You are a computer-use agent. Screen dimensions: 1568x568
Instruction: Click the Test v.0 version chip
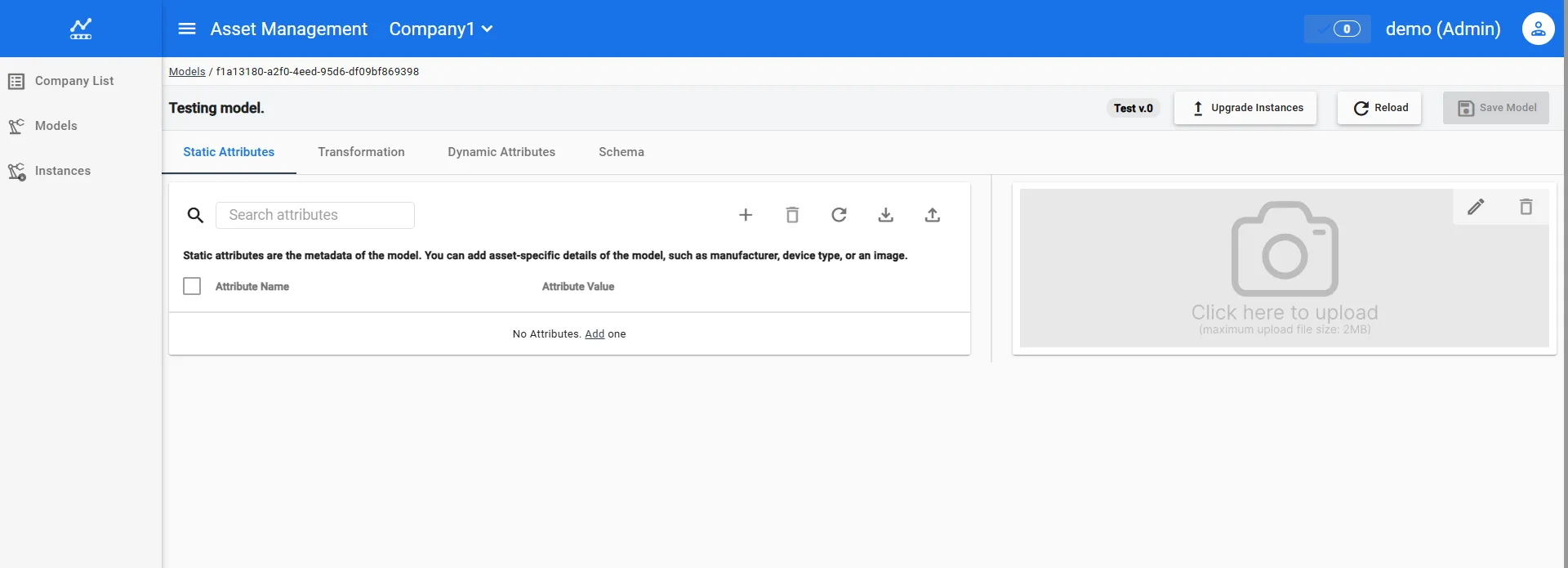[x=1134, y=108]
